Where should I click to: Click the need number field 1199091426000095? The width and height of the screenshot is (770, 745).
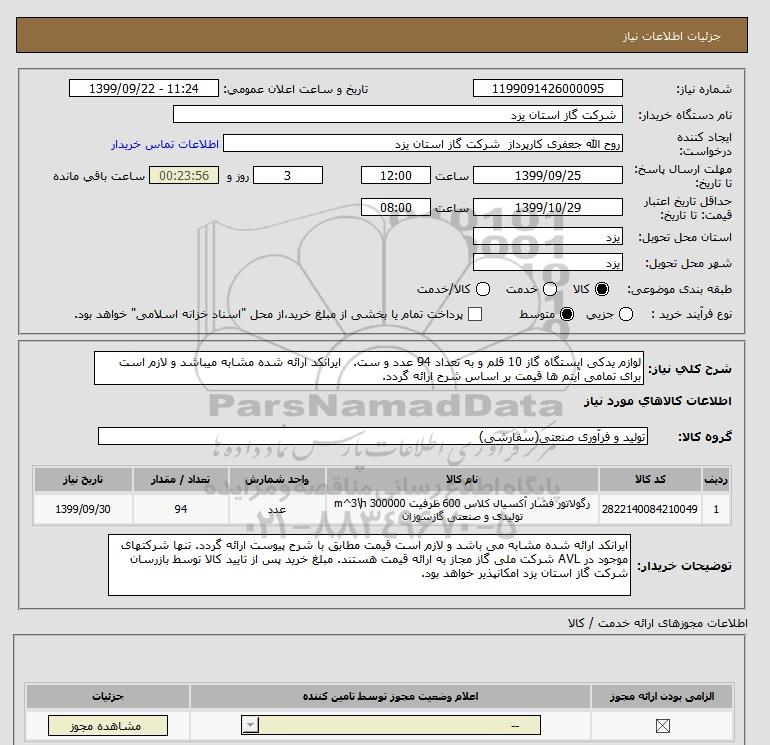548,88
